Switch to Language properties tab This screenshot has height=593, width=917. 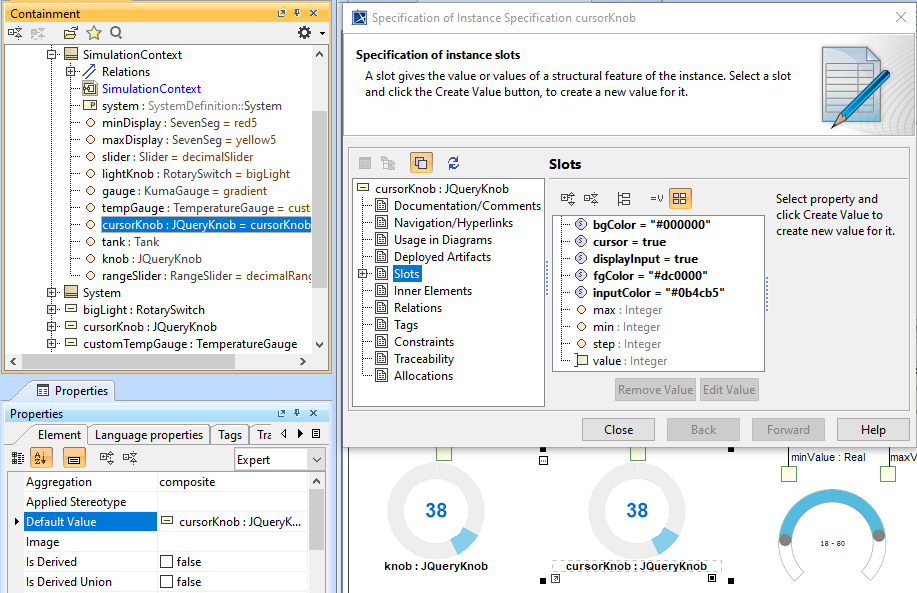149,435
